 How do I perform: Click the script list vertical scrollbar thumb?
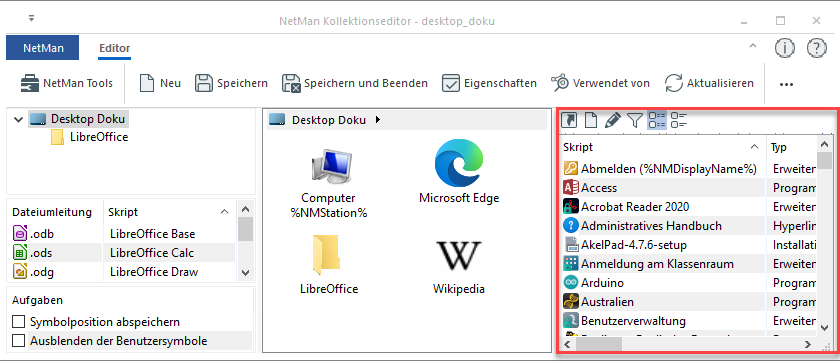pos(824,161)
